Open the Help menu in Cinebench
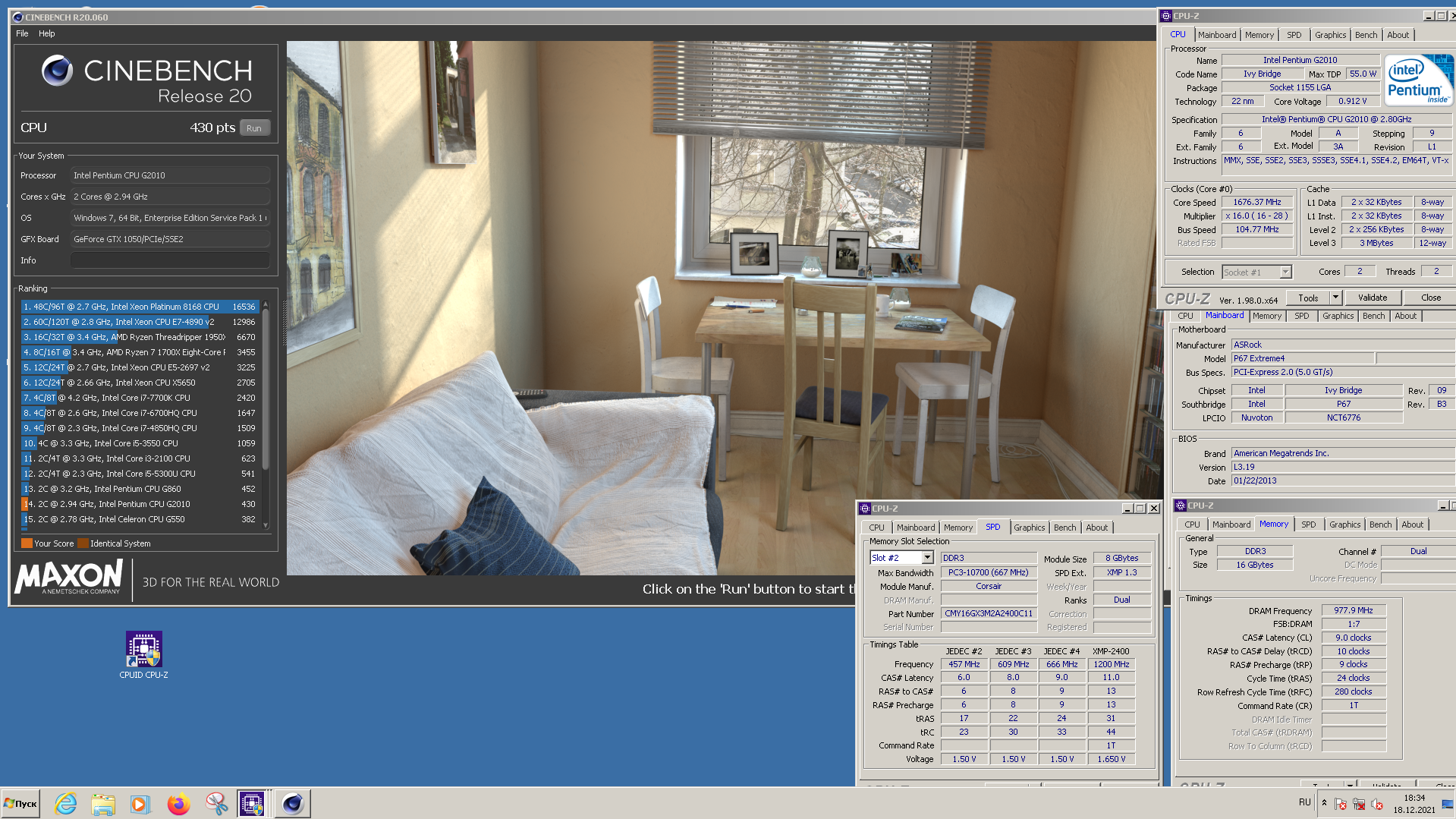Screen dimensions: 1456x819 click(x=46, y=33)
